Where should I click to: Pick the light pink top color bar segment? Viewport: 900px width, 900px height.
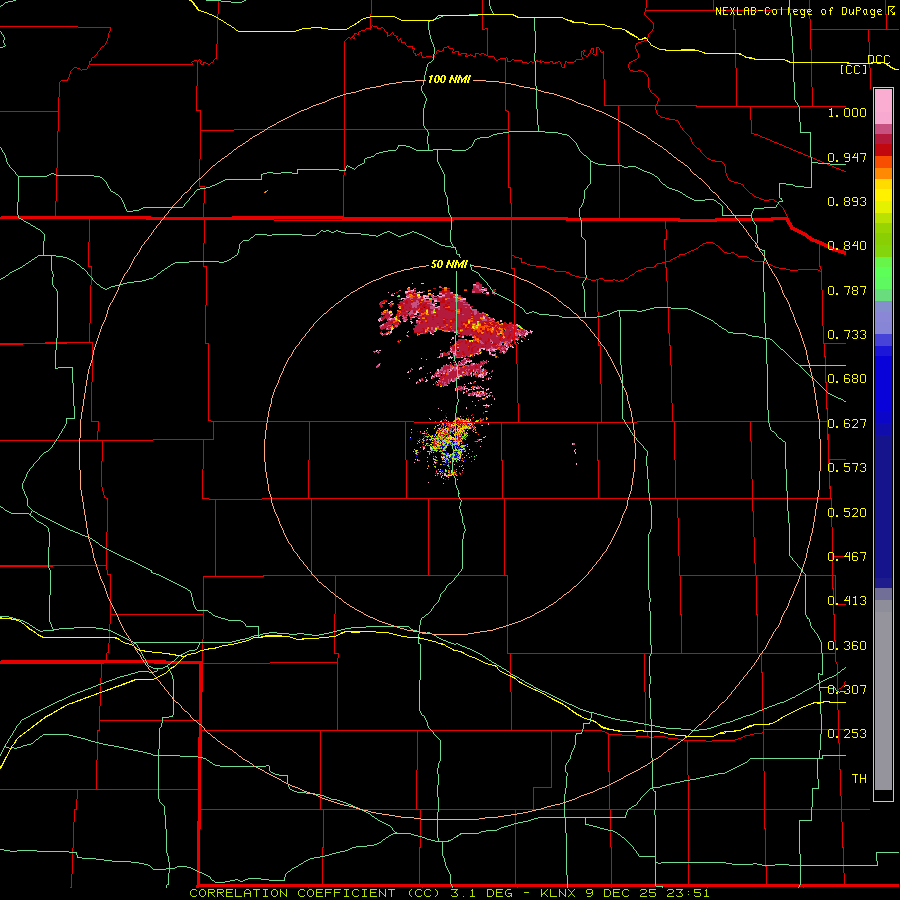883,107
